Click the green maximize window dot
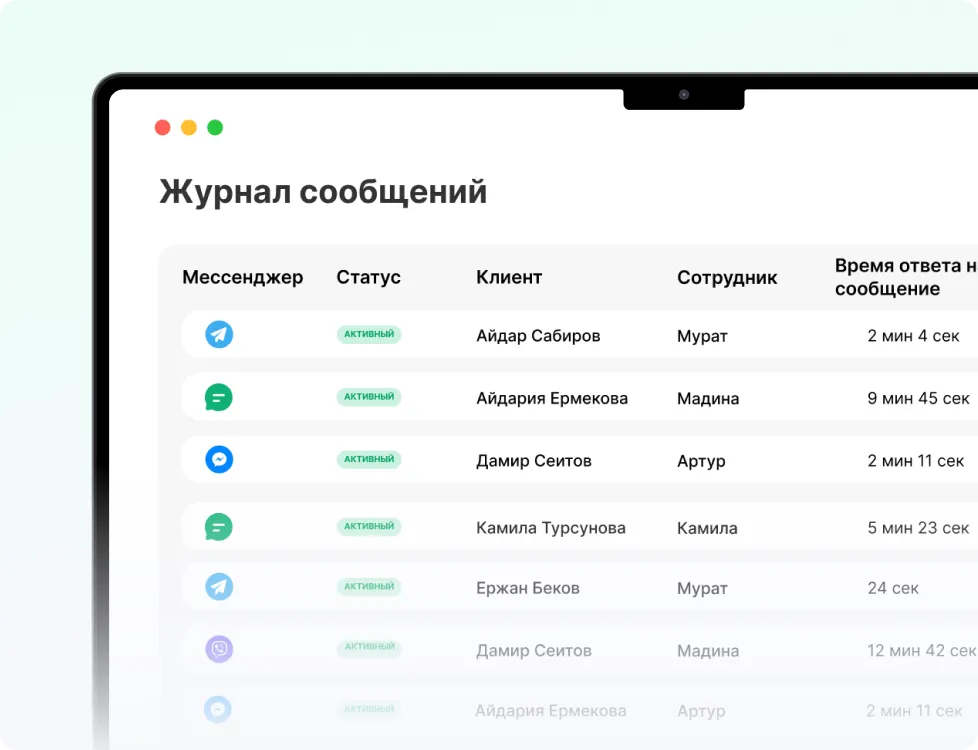This screenshot has width=978, height=750. click(215, 127)
